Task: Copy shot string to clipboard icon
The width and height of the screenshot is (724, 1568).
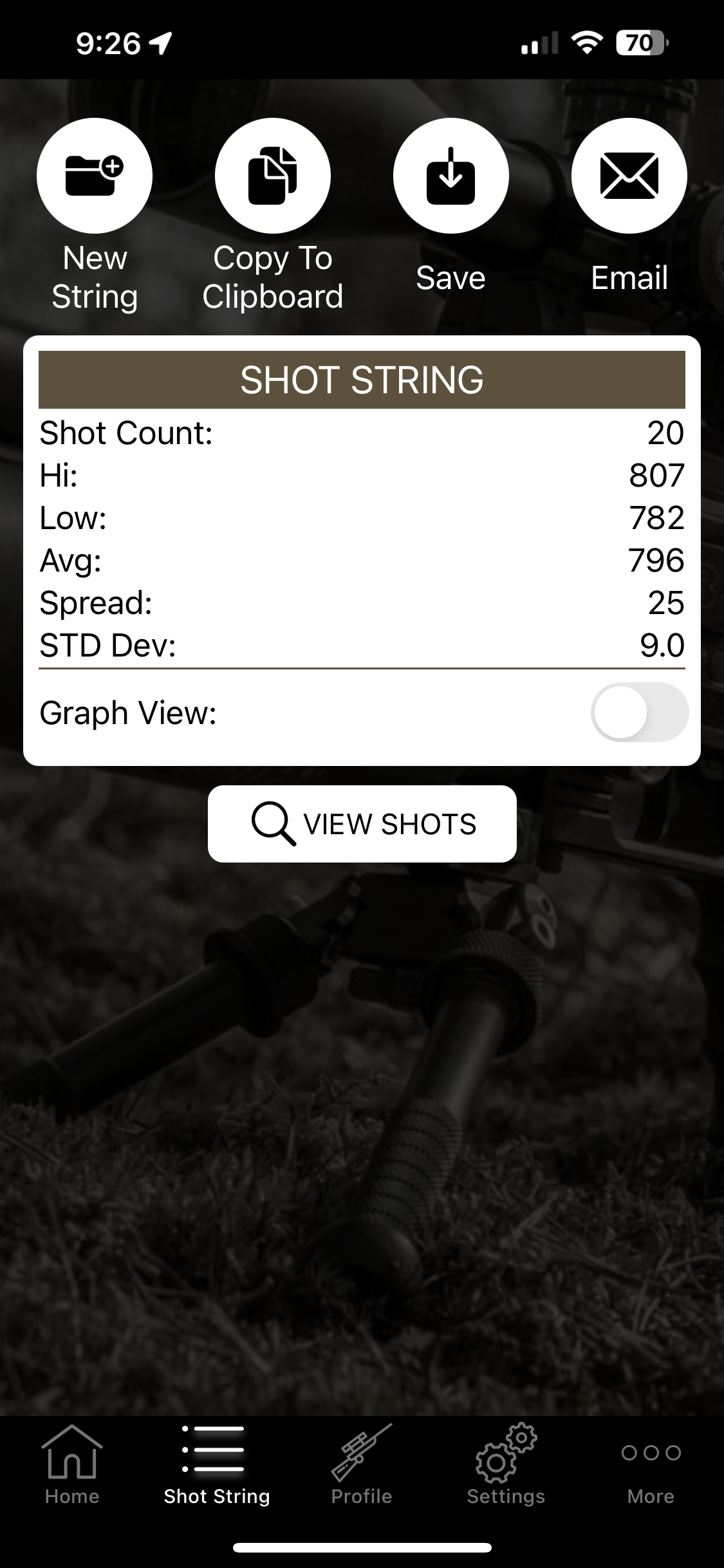Action: pos(273,176)
